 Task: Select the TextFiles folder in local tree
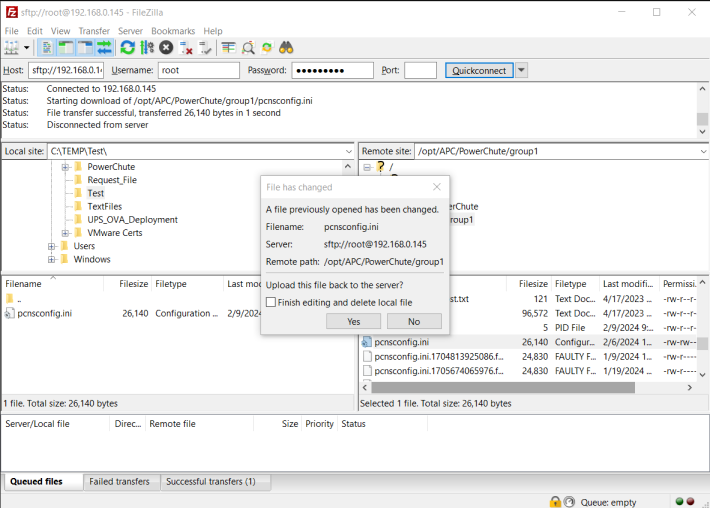coord(105,207)
